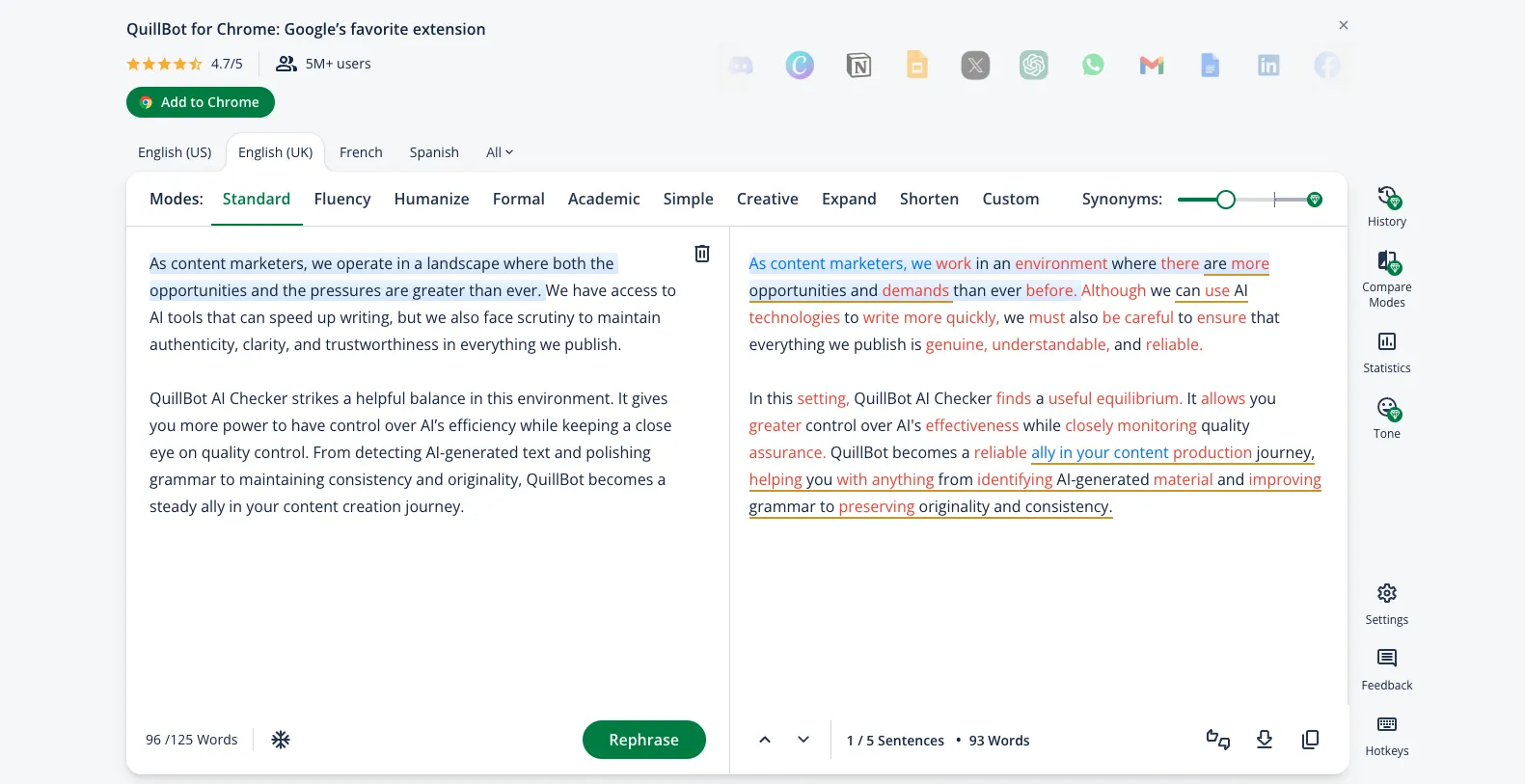Select Formal mode
This screenshot has width=1525, height=784.
click(519, 199)
